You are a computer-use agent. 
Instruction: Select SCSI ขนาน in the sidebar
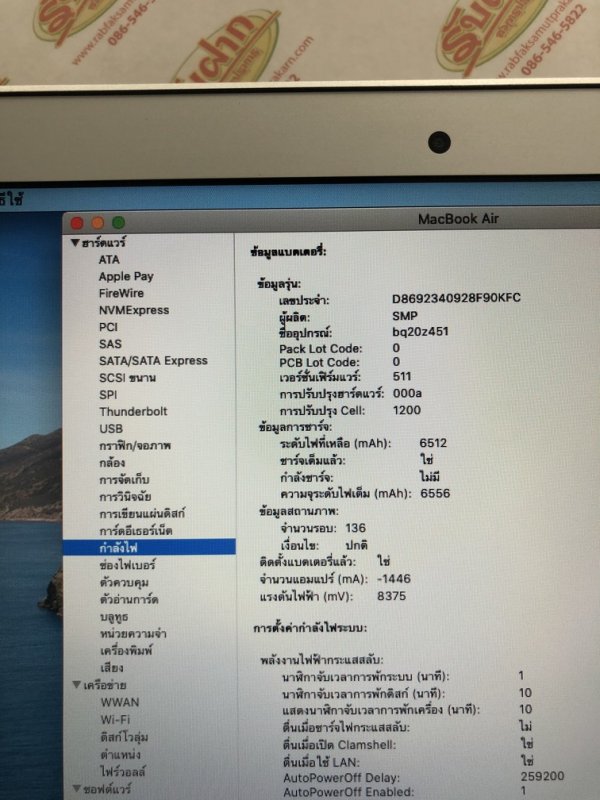tap(128, 378)
